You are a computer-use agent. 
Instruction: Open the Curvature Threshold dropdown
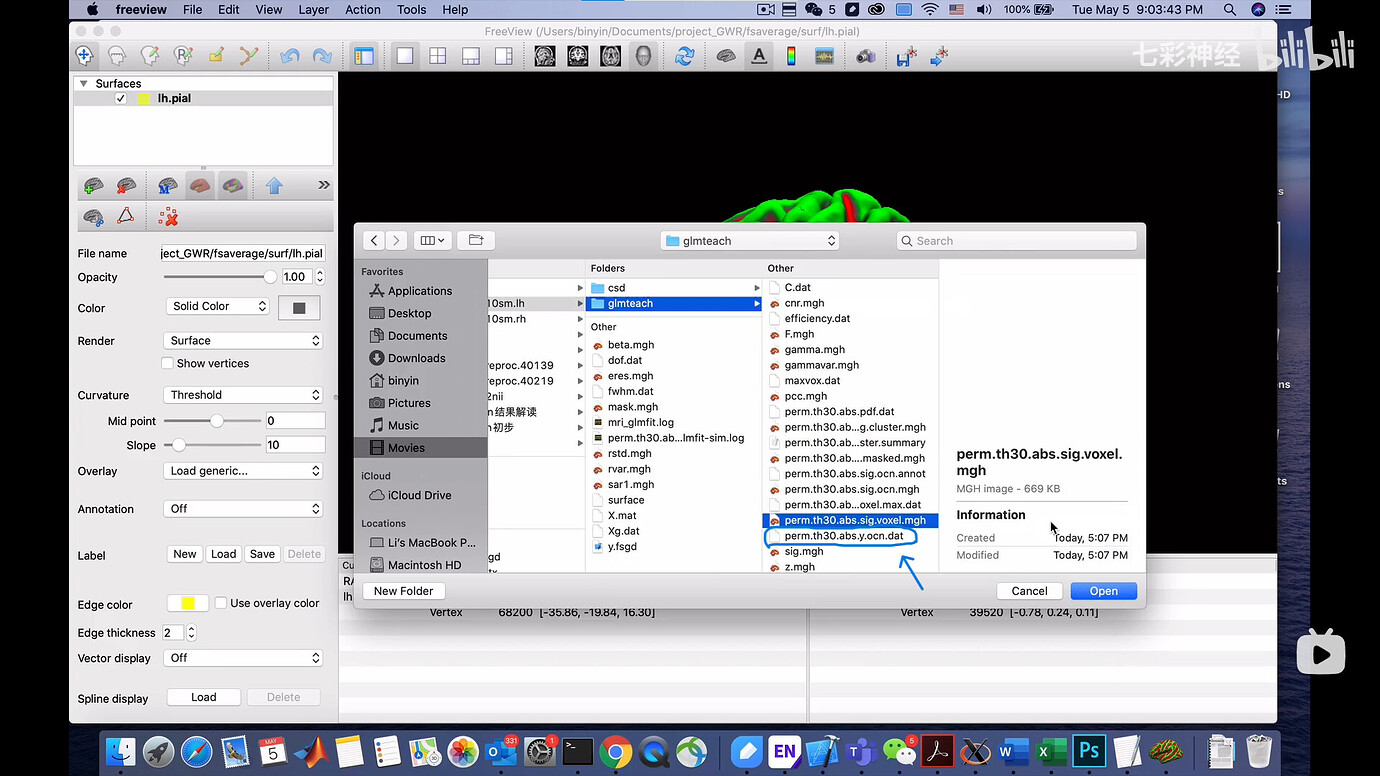click(x=243, y=395)
